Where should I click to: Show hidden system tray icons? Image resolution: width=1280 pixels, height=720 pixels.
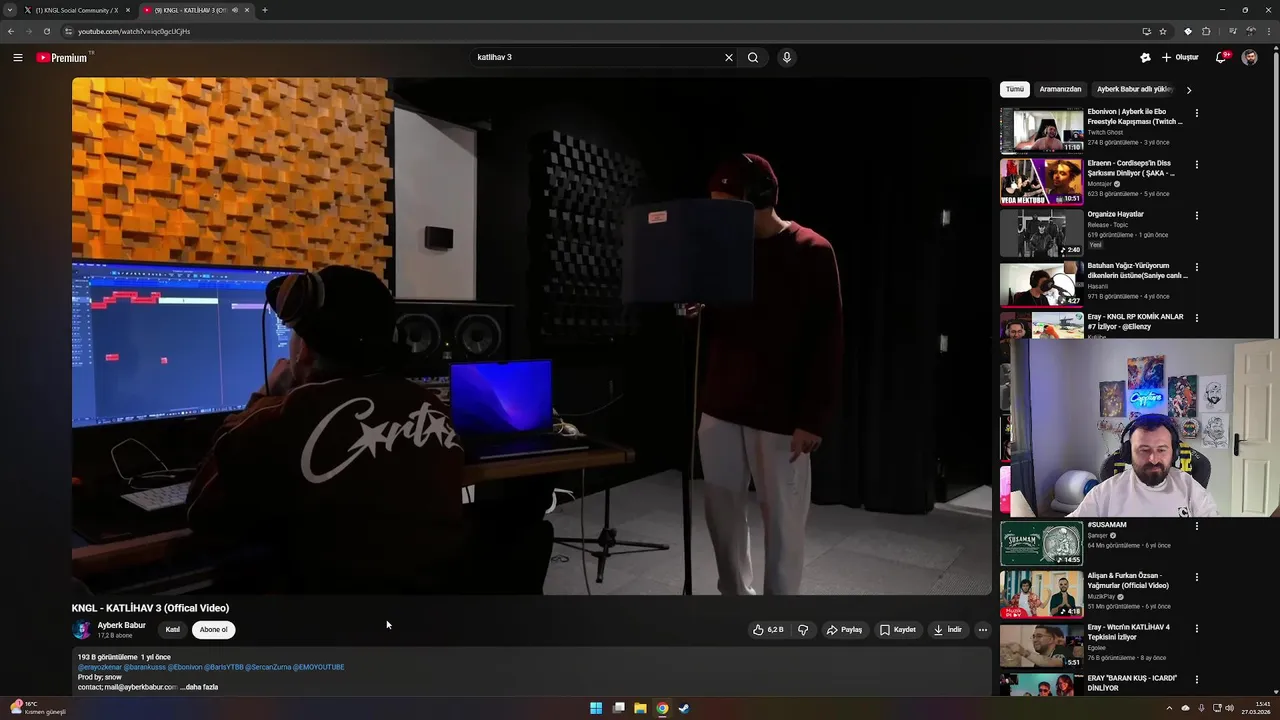(x=1169, y=708)
